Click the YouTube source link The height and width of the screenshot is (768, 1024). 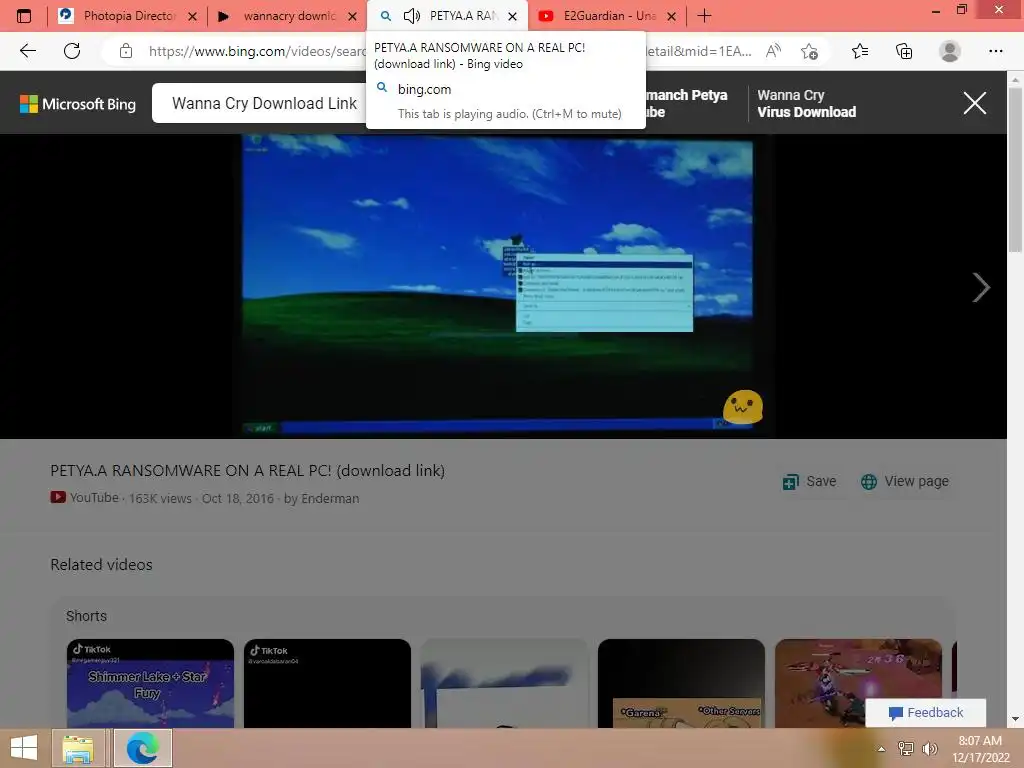(85, 498)
